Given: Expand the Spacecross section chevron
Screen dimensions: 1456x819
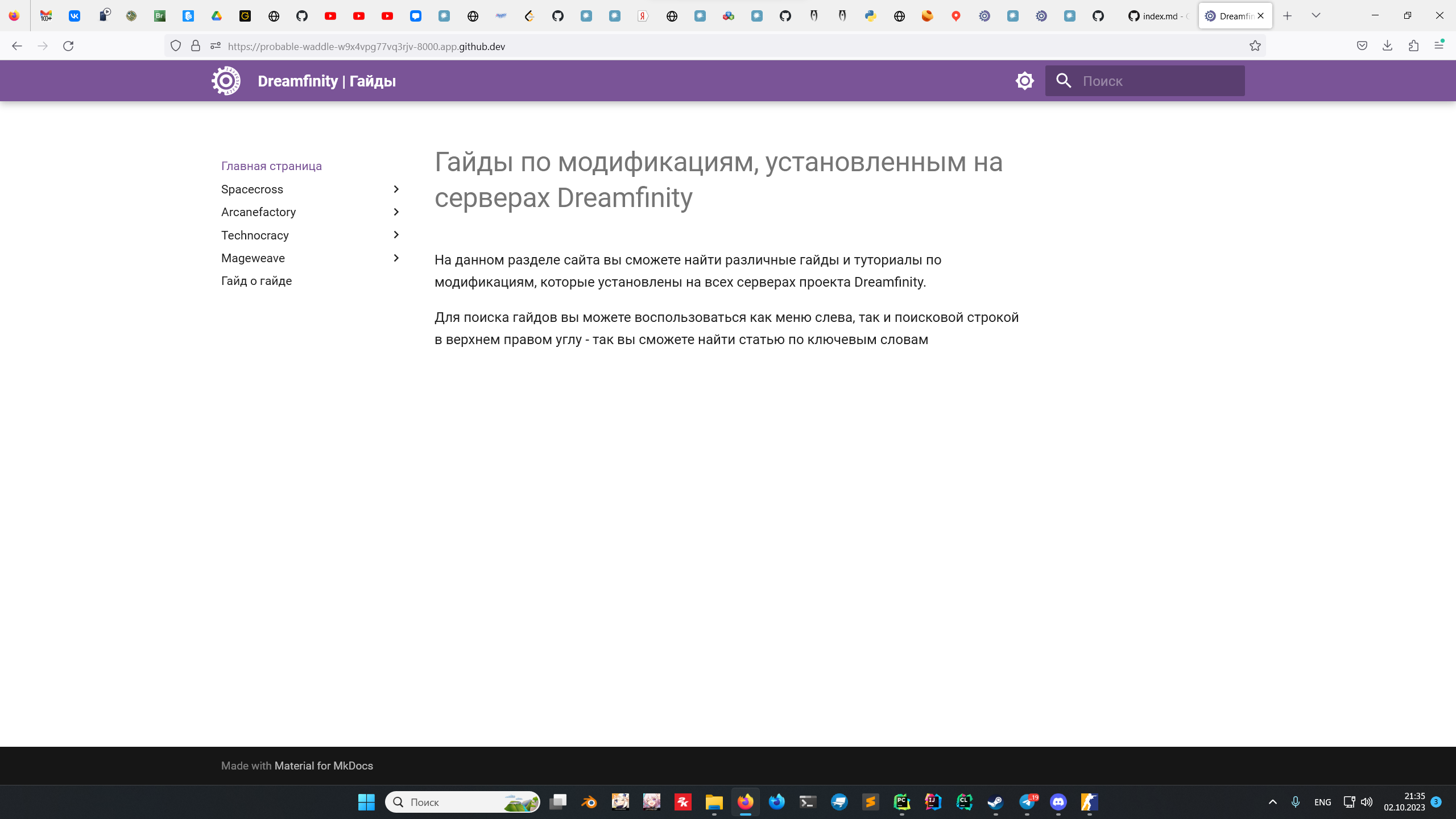Looking at the screenshot, I should pos(396,189).
